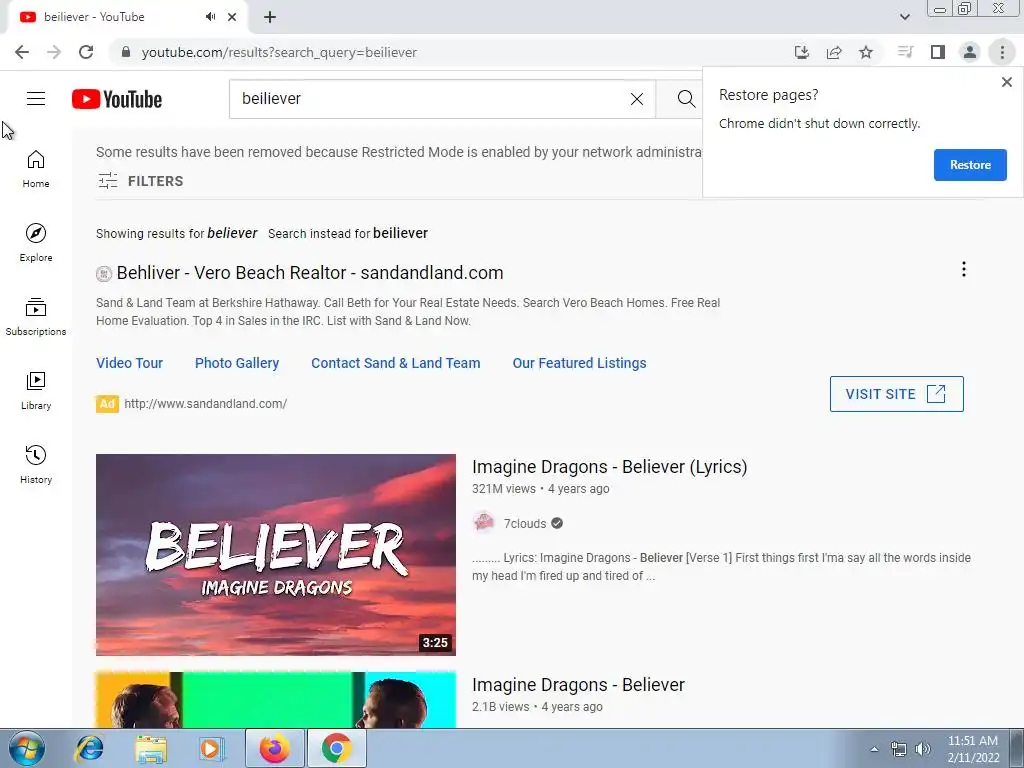Bookmark this page with the star
Screen dimensions: 1024x768
pyautogui.click(x=866, y=52)
